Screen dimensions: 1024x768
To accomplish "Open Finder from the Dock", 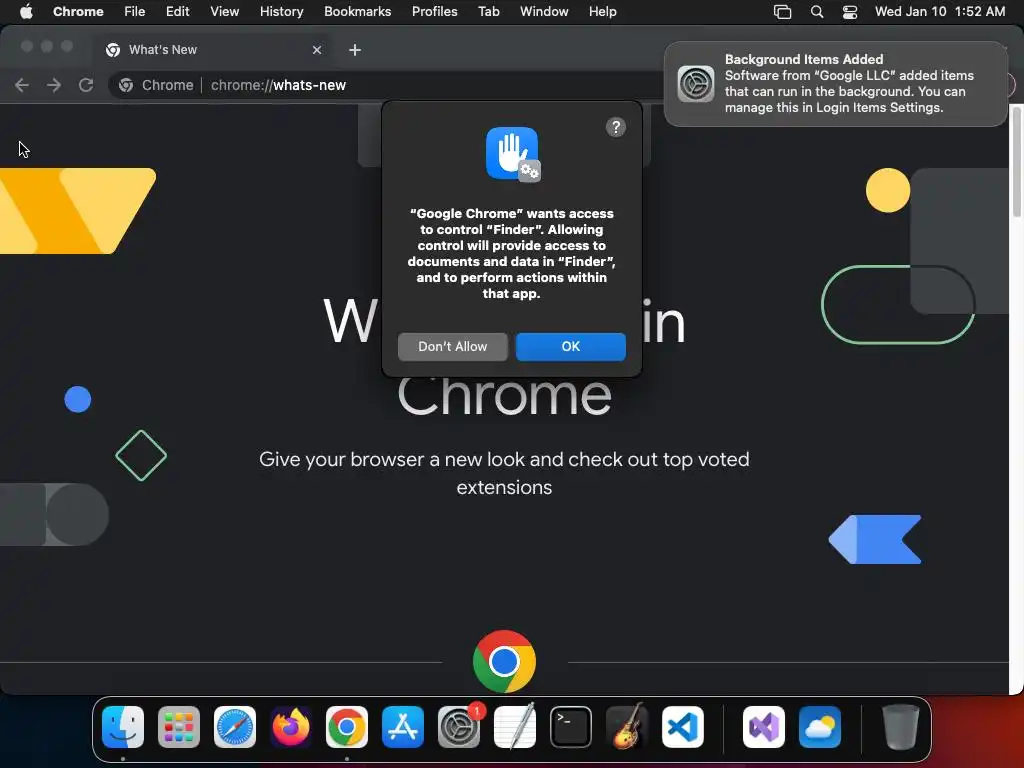I will tap(123, 727).
